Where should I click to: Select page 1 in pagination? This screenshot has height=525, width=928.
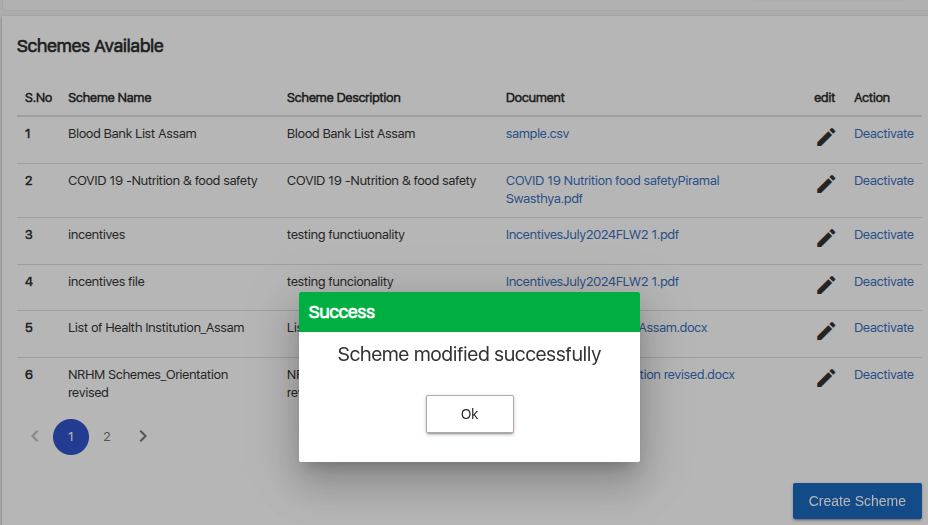(x=71, y=437)
